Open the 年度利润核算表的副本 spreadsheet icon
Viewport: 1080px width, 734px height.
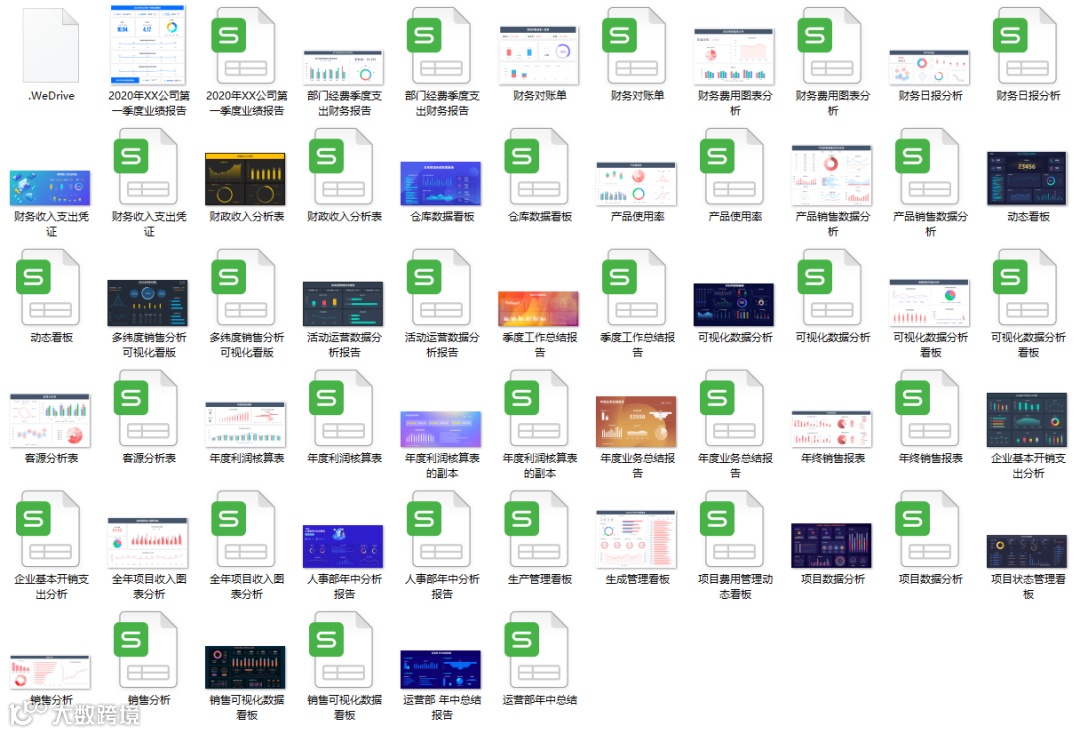[x=539, y=408]
